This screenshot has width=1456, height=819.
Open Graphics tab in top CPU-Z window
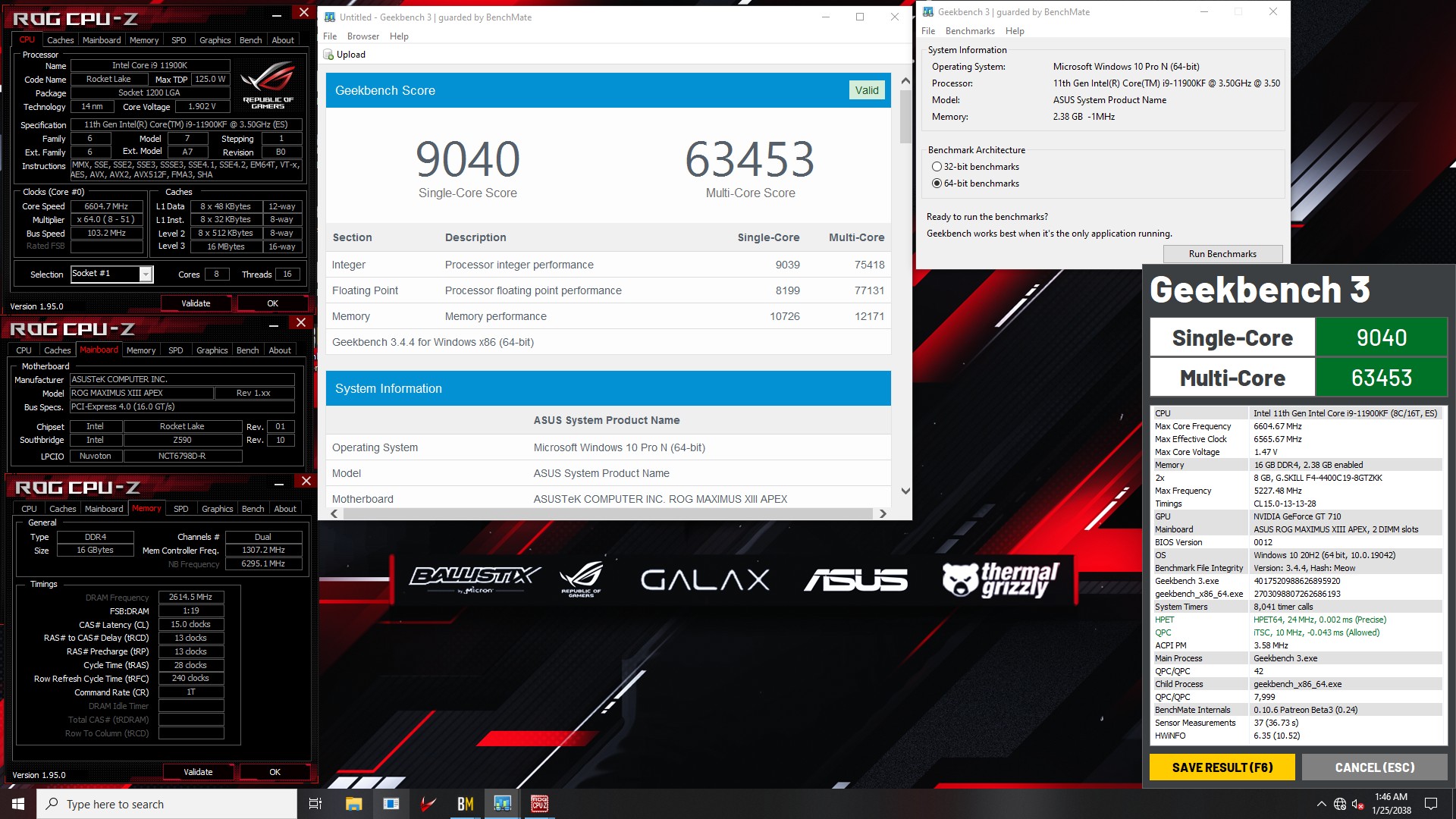215,40
